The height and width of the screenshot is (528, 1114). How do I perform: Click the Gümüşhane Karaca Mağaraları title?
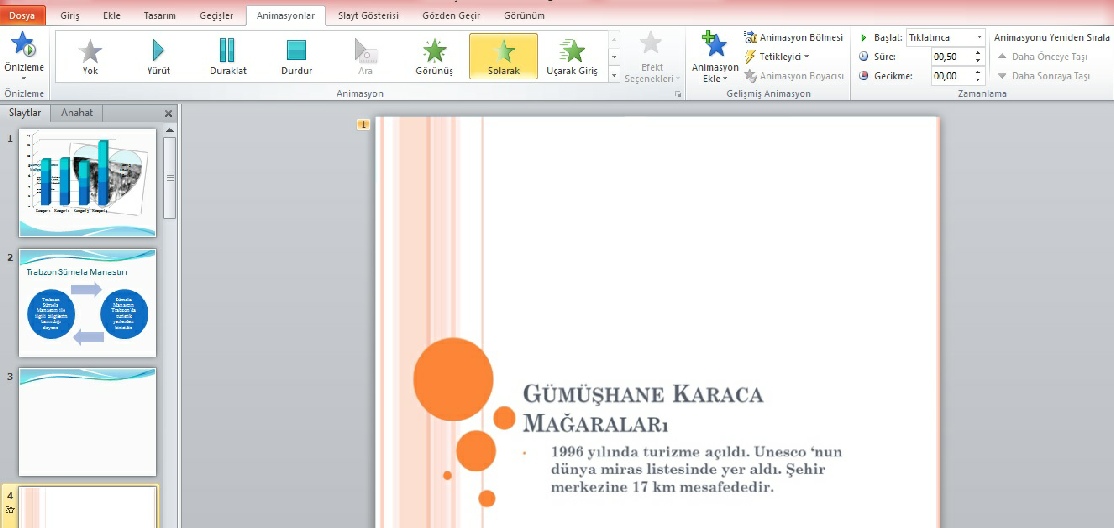[x=643, y=408]
